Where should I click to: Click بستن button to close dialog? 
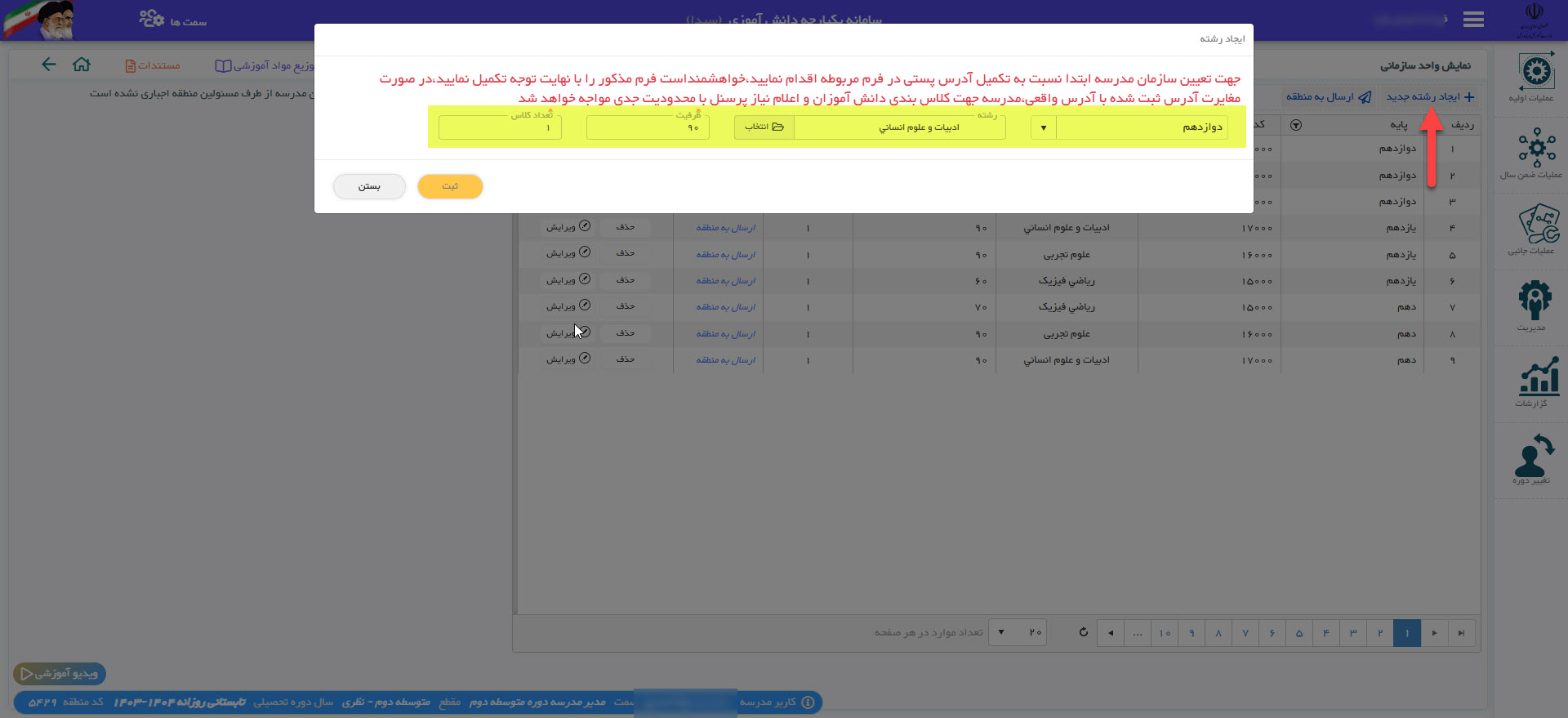tap(369, 186)
